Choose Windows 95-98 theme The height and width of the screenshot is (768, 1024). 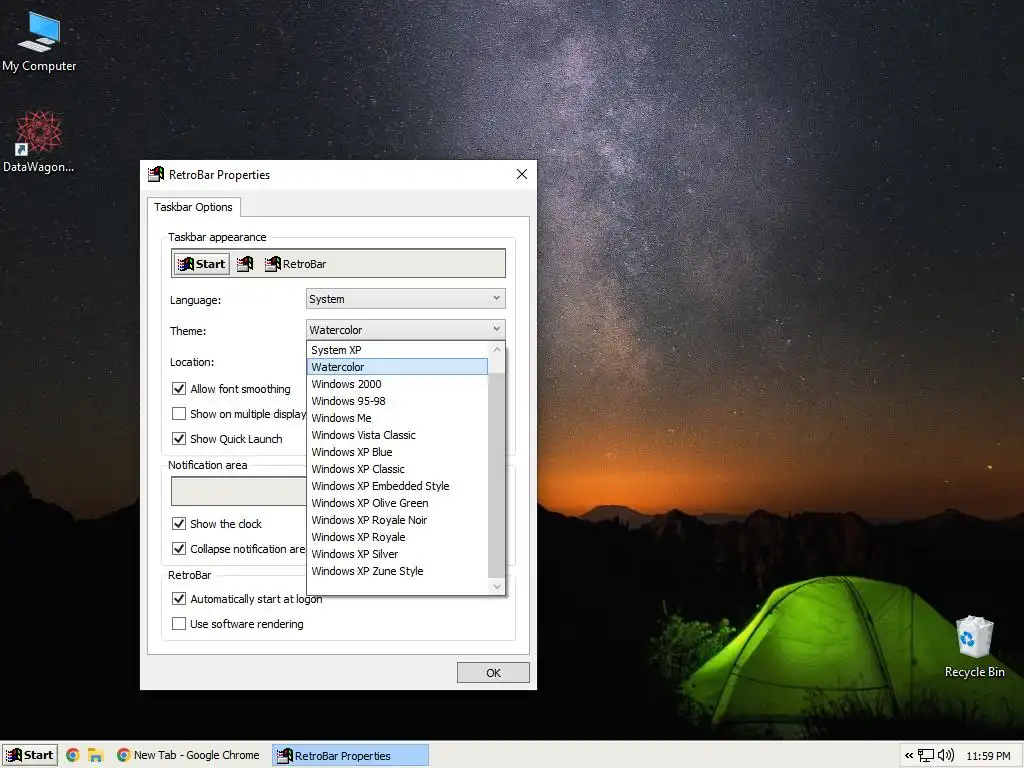[397, 401]
